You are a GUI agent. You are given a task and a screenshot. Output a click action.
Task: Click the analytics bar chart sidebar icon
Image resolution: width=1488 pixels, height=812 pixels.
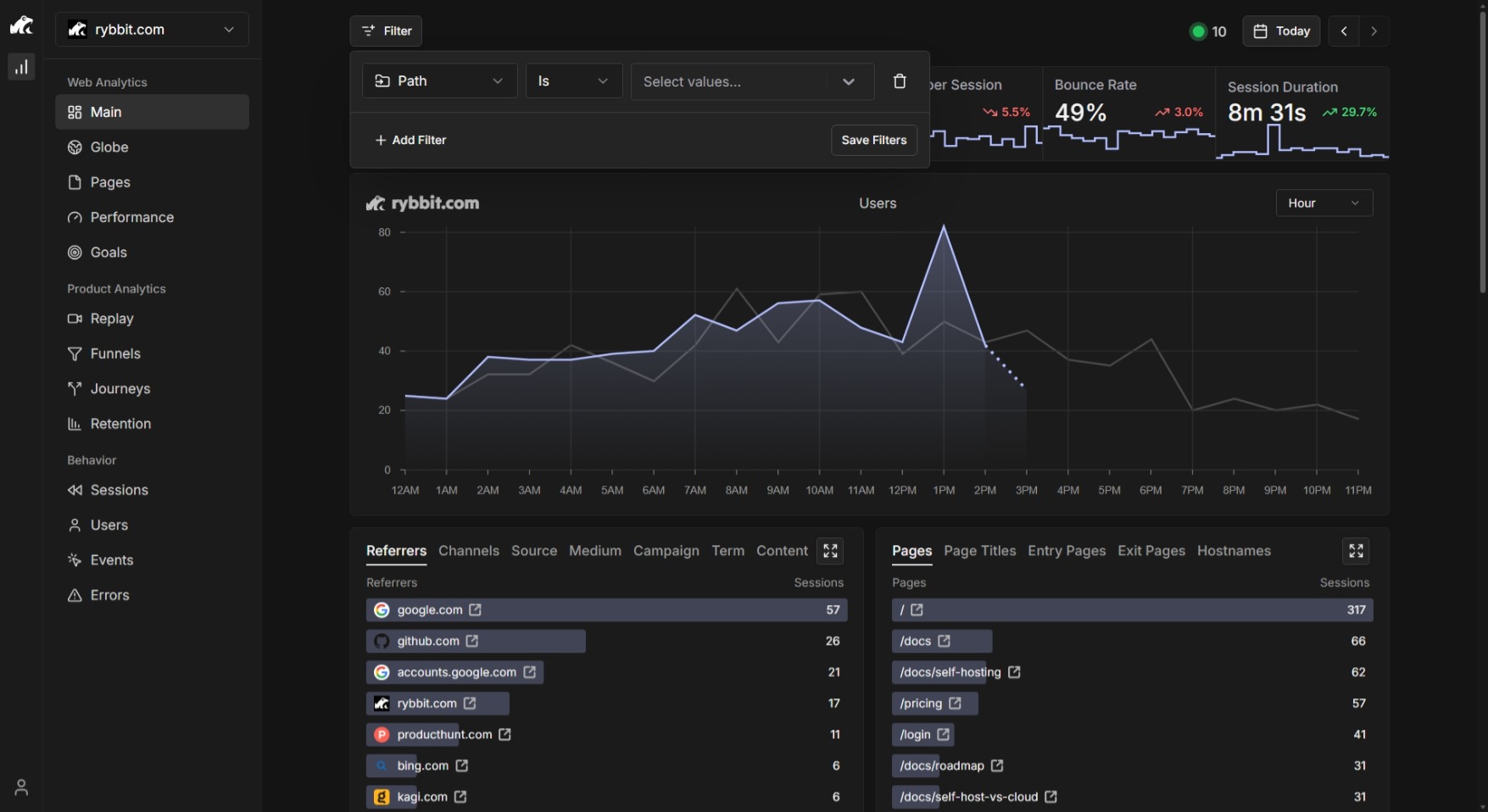21,67
